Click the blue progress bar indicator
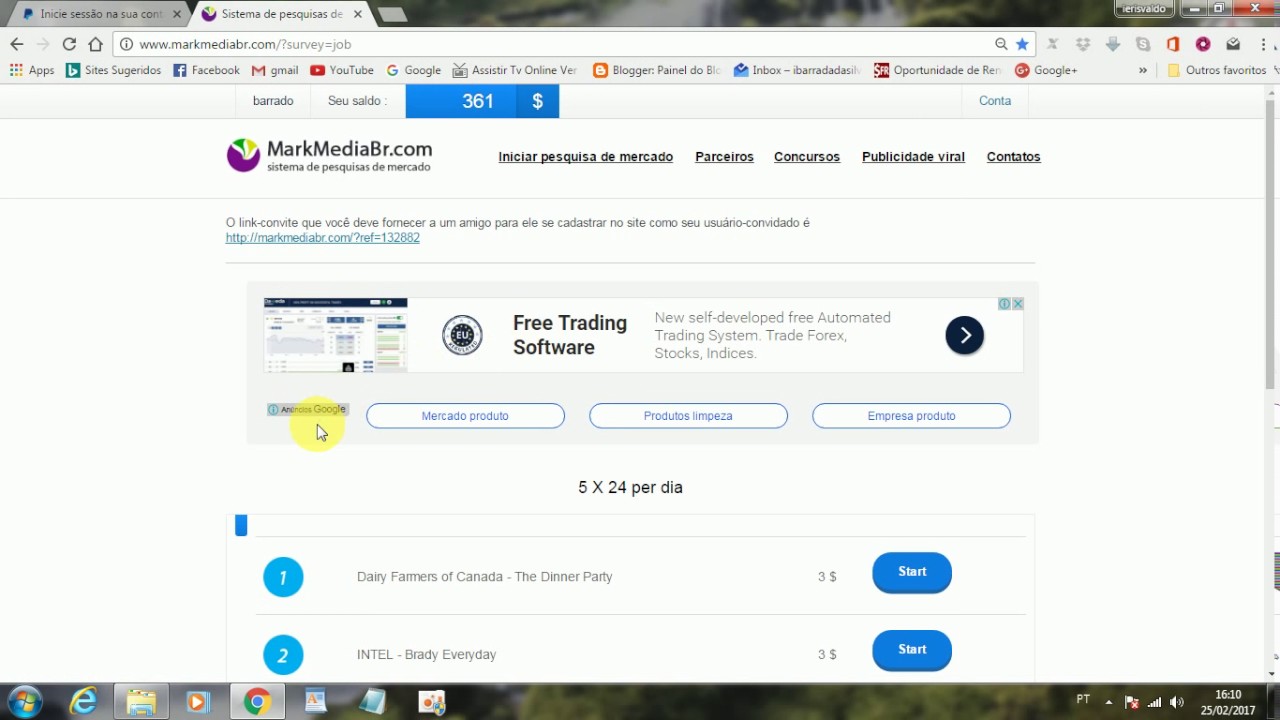1280x720 pixels. tap(241, 525)
